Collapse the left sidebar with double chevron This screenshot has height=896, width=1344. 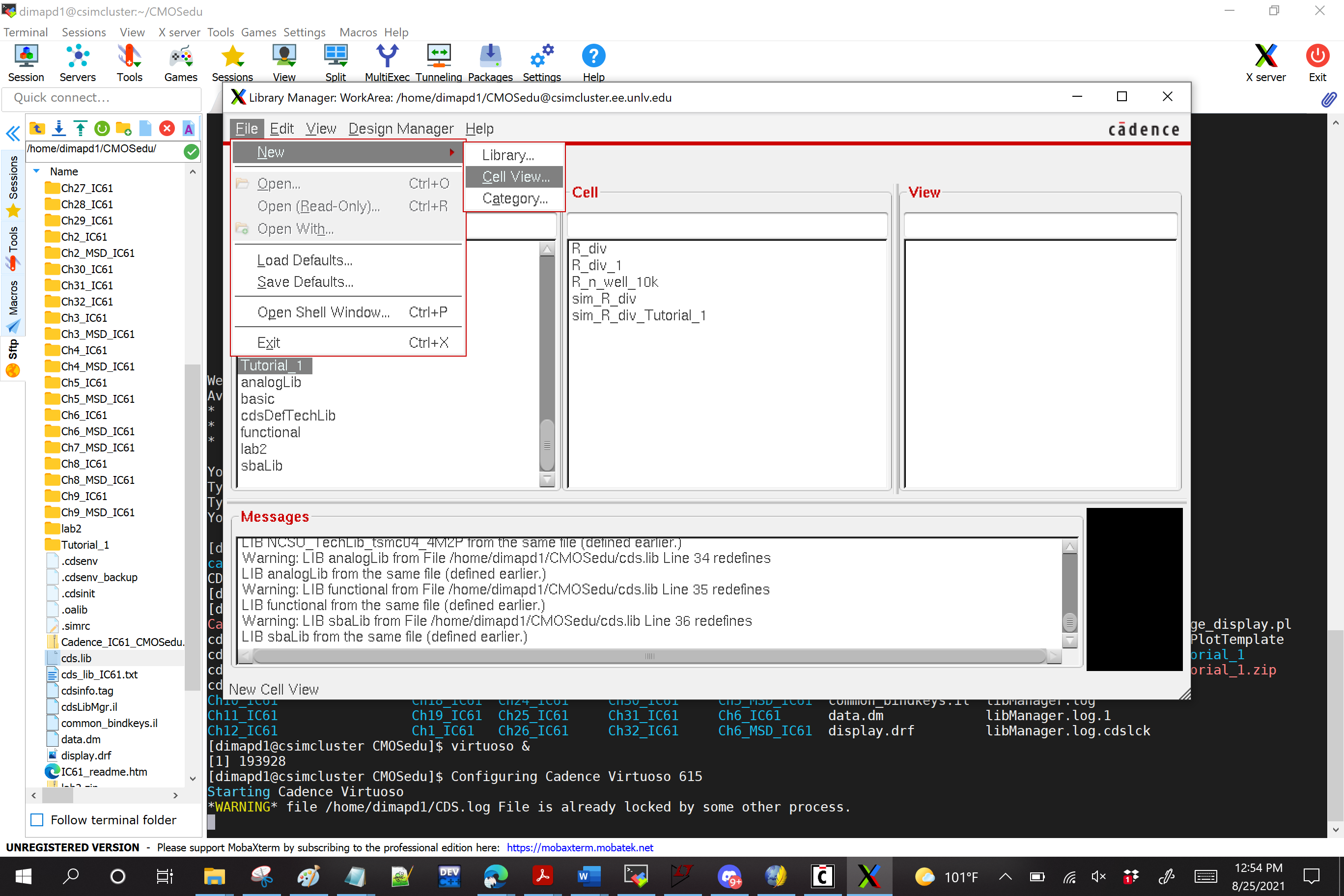click(13, 133)
